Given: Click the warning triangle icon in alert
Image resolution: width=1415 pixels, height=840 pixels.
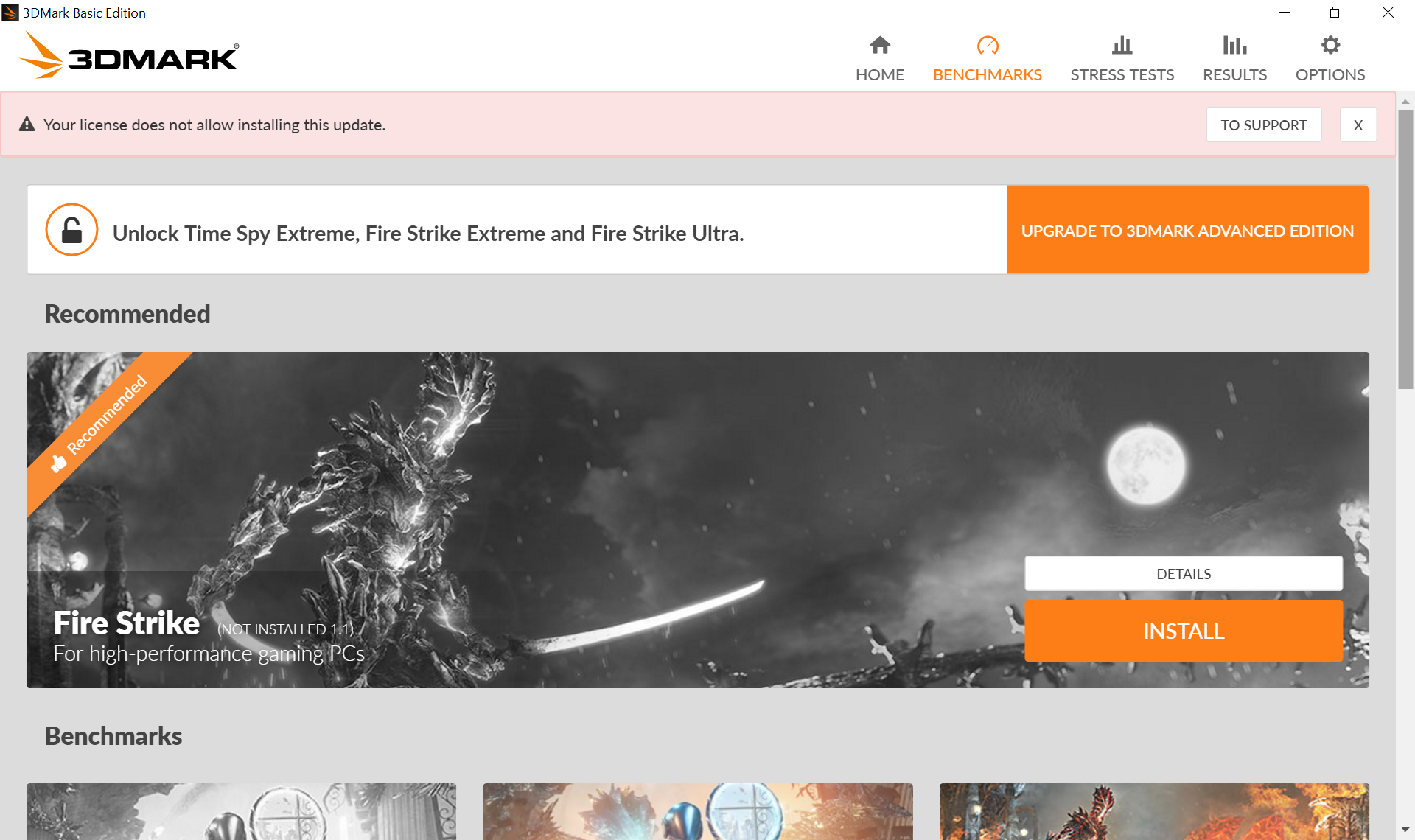Looking at the screenshot, I should click(27, 125).
